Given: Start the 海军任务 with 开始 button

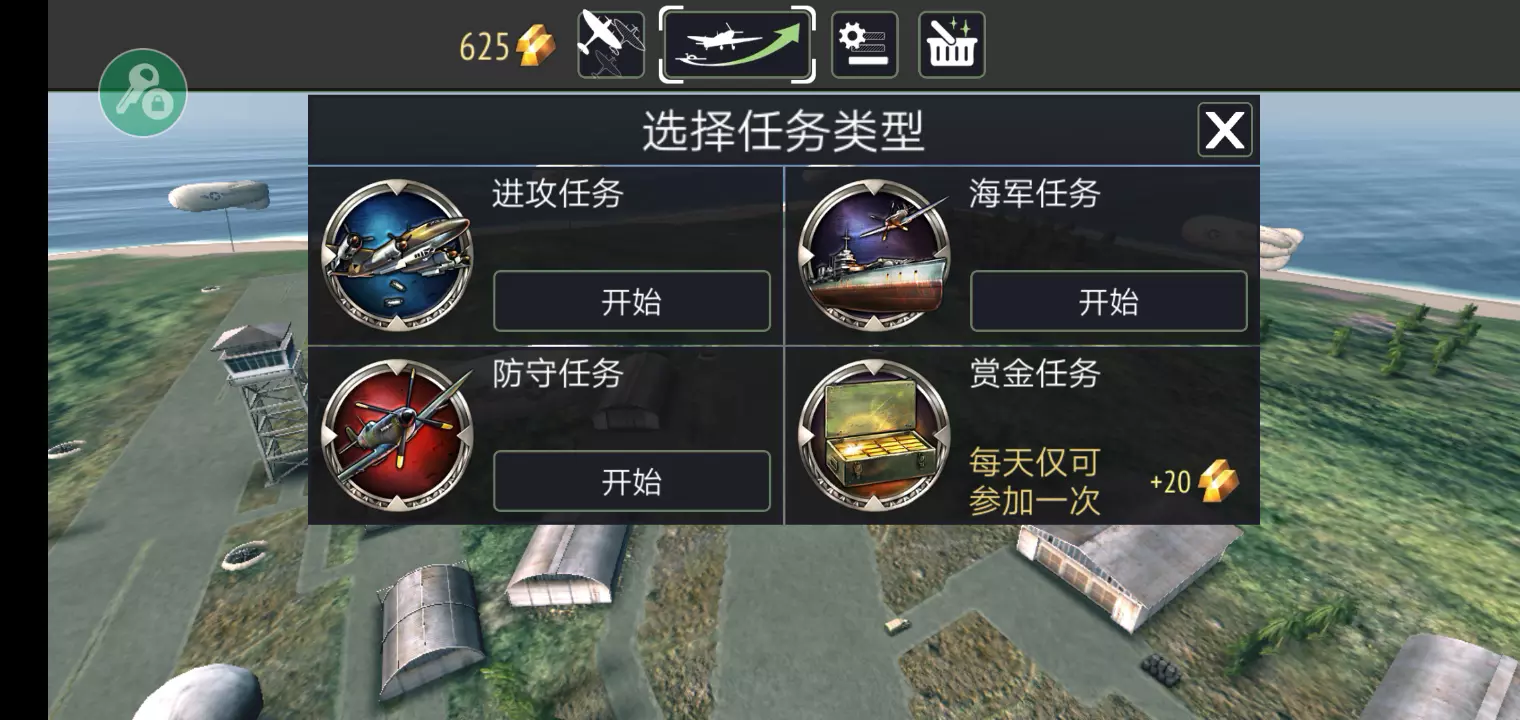Looking at the screenshot, I should tap(1109, 301).
